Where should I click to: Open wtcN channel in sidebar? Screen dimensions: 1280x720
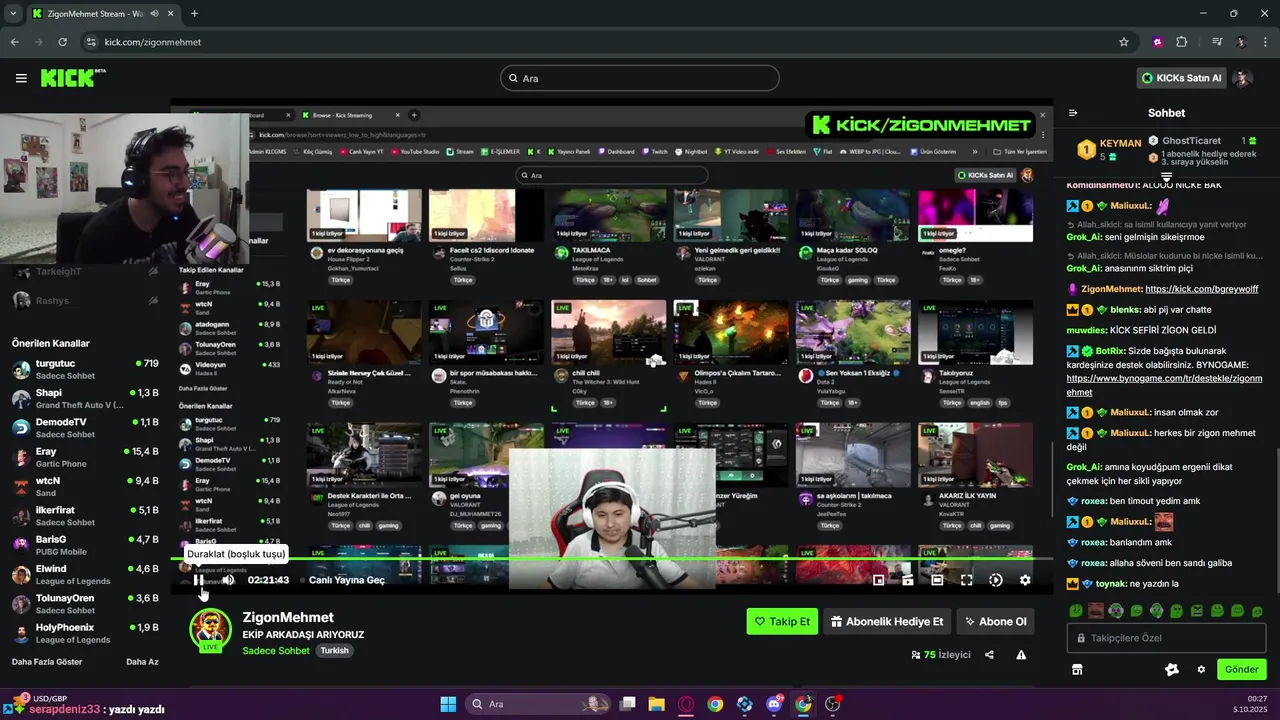[85, 486]
